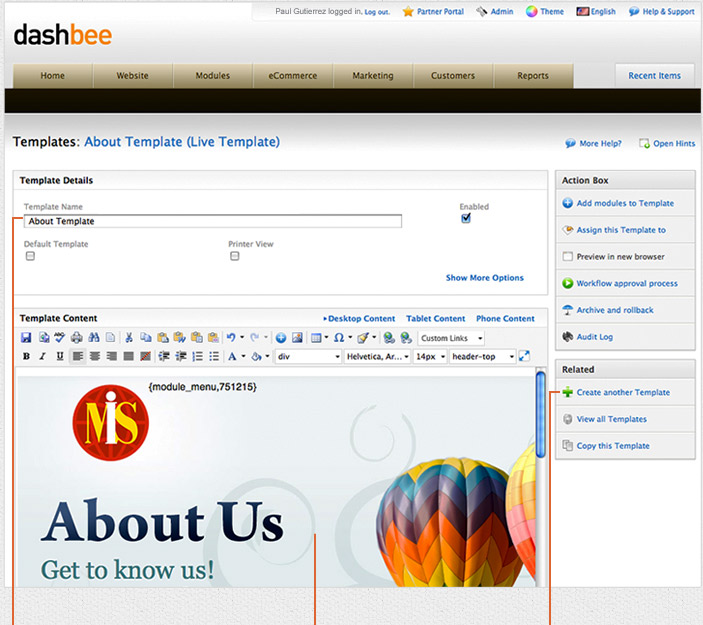
Task: Open Archive and rollback
Action: [x=615, y=310]
